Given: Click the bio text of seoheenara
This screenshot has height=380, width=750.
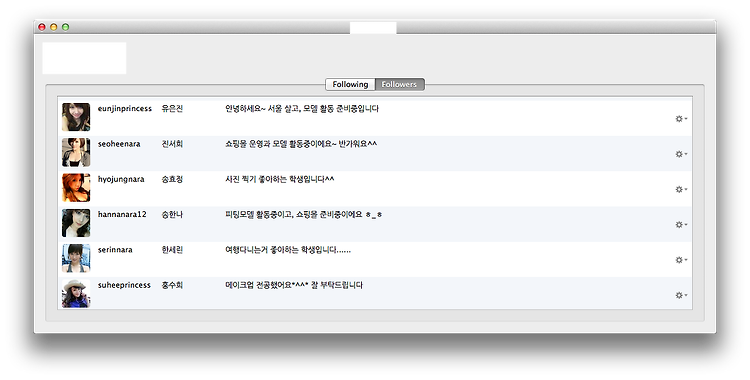Looking at the screenshot, I should (301, 144).
